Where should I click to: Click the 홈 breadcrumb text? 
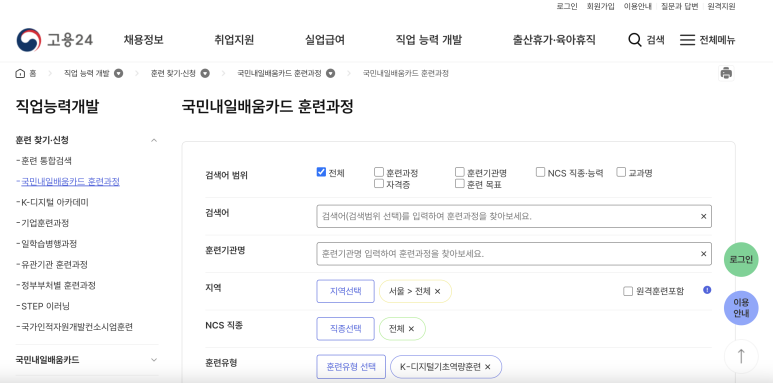pyautogui.click(x=33, y=73)
